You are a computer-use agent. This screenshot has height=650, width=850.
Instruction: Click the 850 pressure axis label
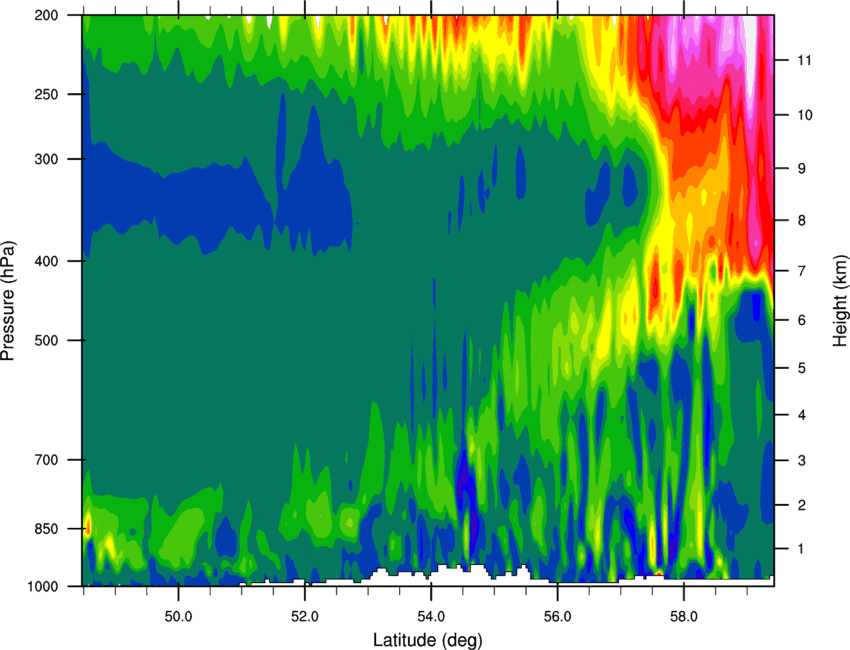[x=46, y=529]
